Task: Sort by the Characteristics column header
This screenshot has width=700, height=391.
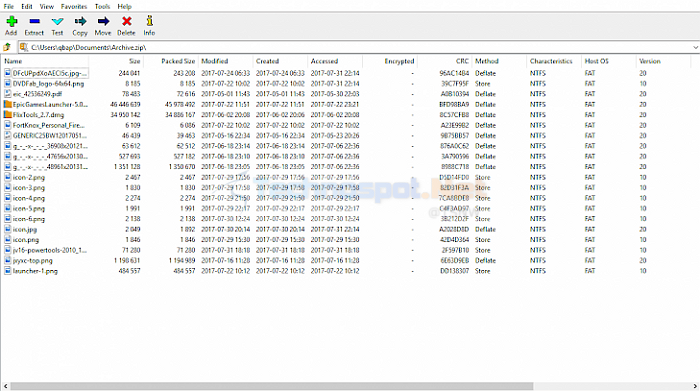Action: click(551, 61)
